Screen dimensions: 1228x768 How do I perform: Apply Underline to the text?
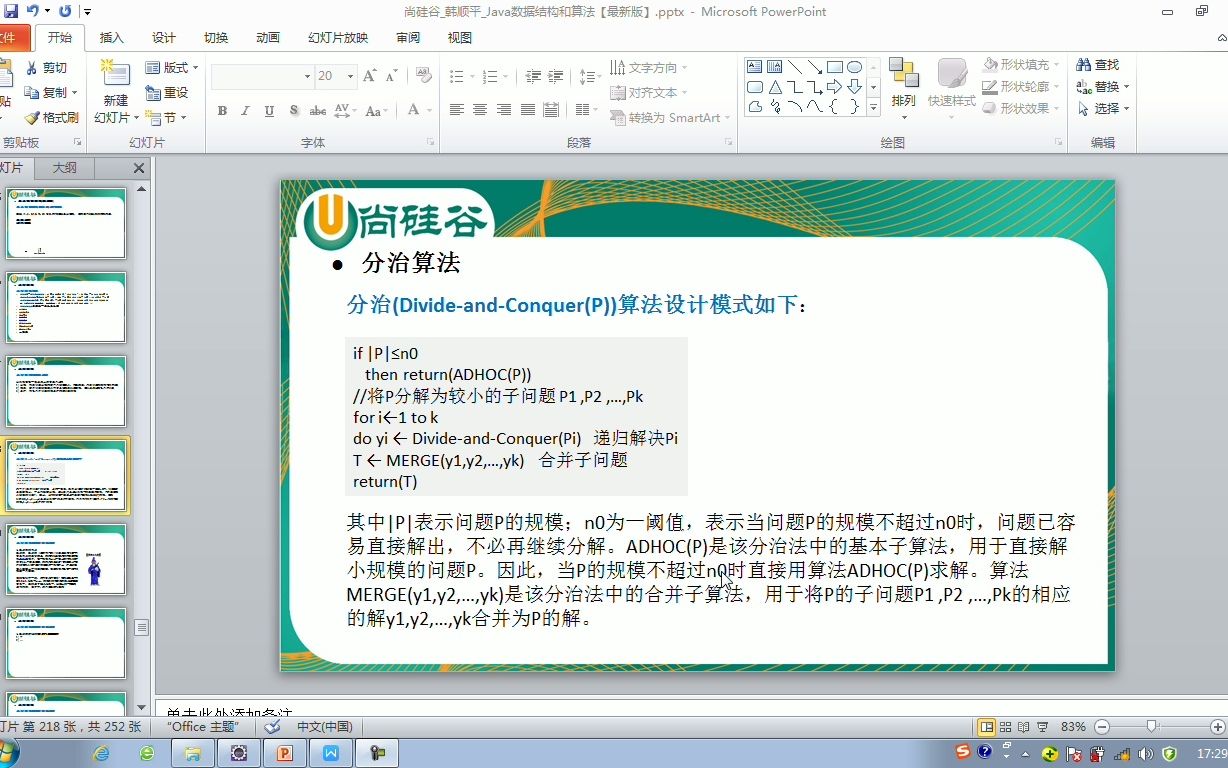point(267,111)
